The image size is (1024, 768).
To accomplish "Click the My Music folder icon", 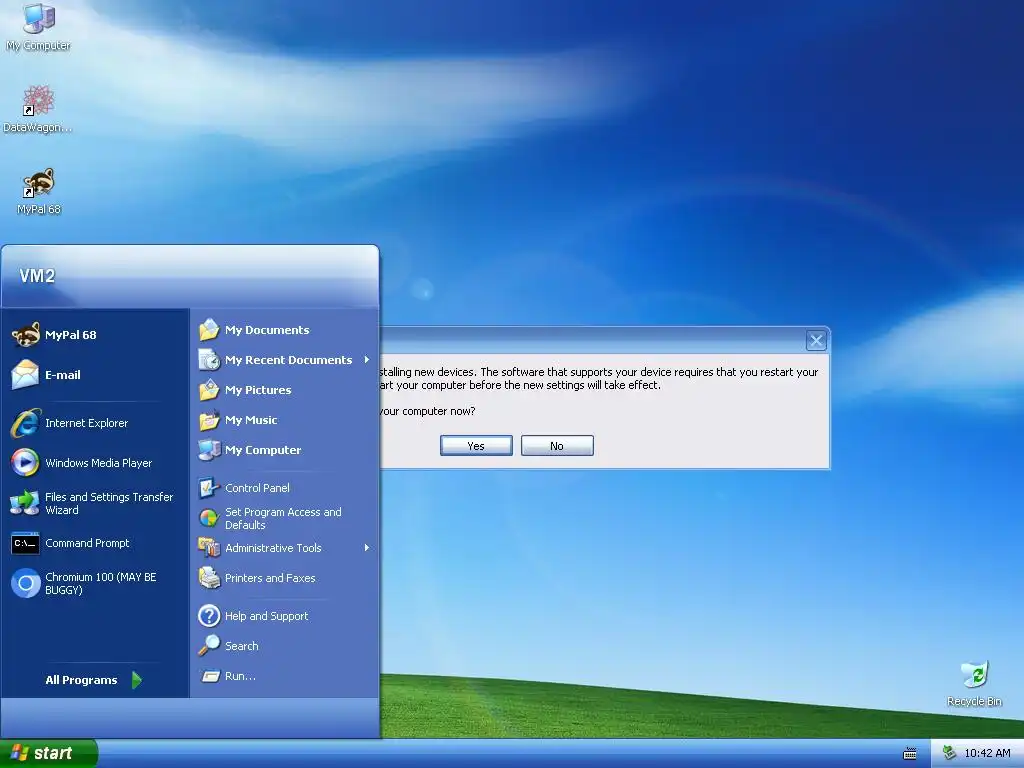I will 209,420.
